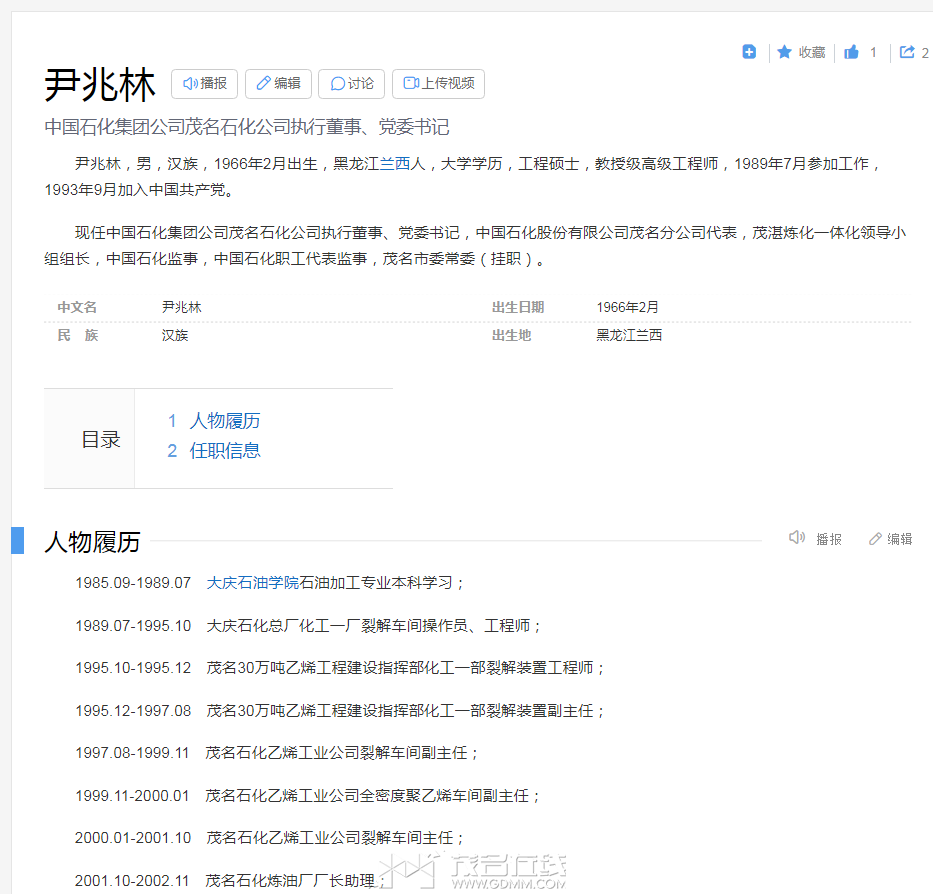This screenshot has width=933, height=894.
Task: Click the 目录 heading label
Action: [101, 439]
